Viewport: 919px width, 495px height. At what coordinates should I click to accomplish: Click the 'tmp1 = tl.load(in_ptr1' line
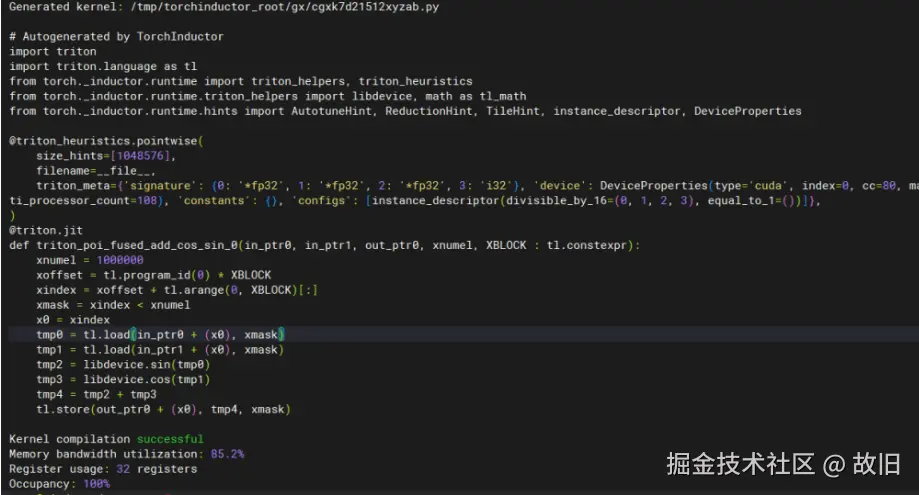pyautogui.click(x=160, y=350)
